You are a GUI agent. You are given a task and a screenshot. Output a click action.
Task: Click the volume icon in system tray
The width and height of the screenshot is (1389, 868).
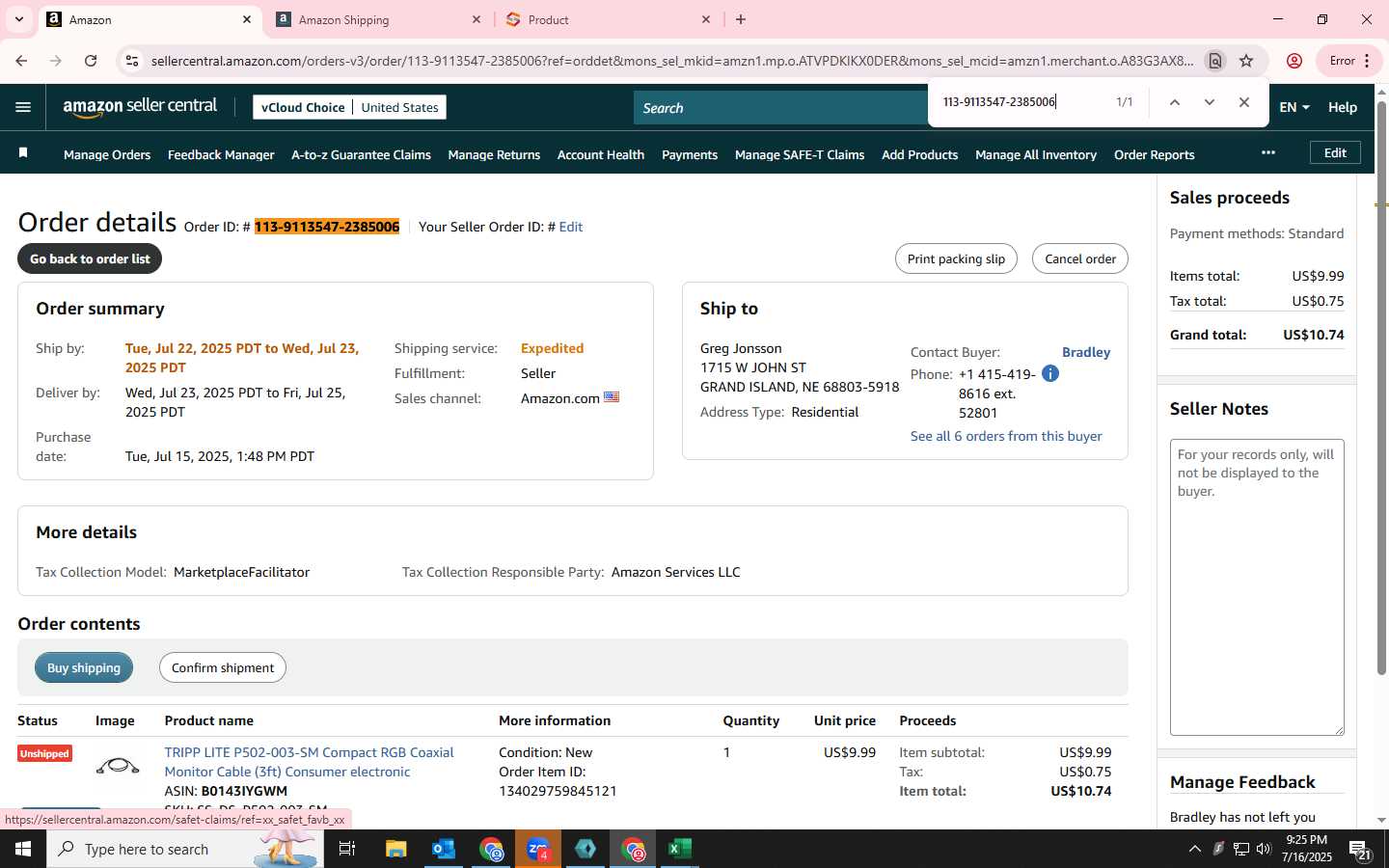point(1264,849)
